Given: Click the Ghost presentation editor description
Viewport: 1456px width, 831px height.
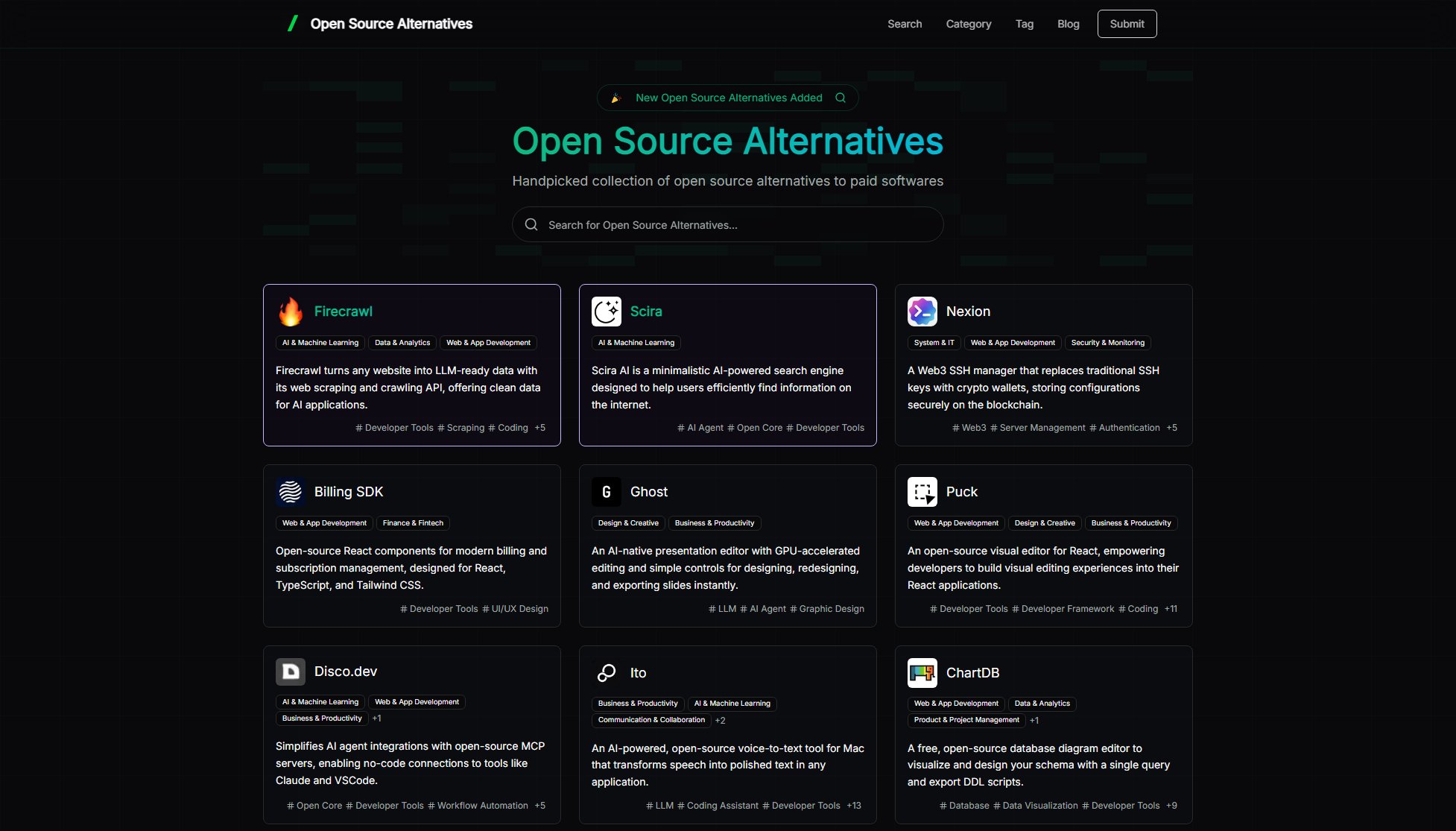Looking at the screenshot, I should [x=726, y=568].
